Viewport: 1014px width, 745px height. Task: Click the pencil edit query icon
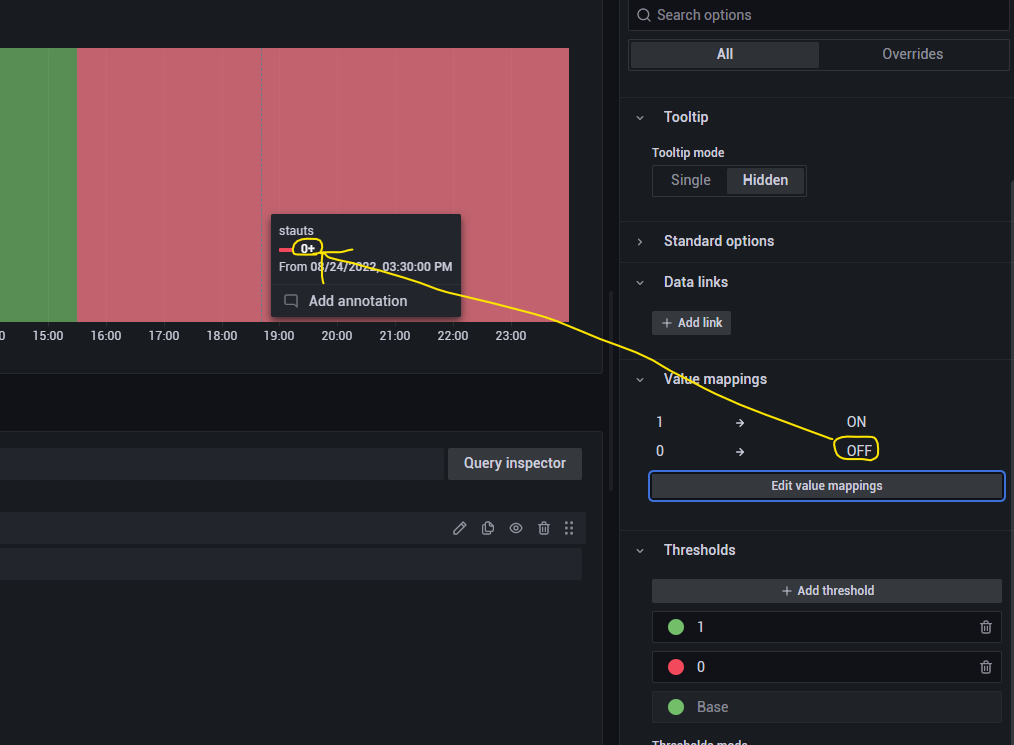pyautogui.click(x=460, y=528)
